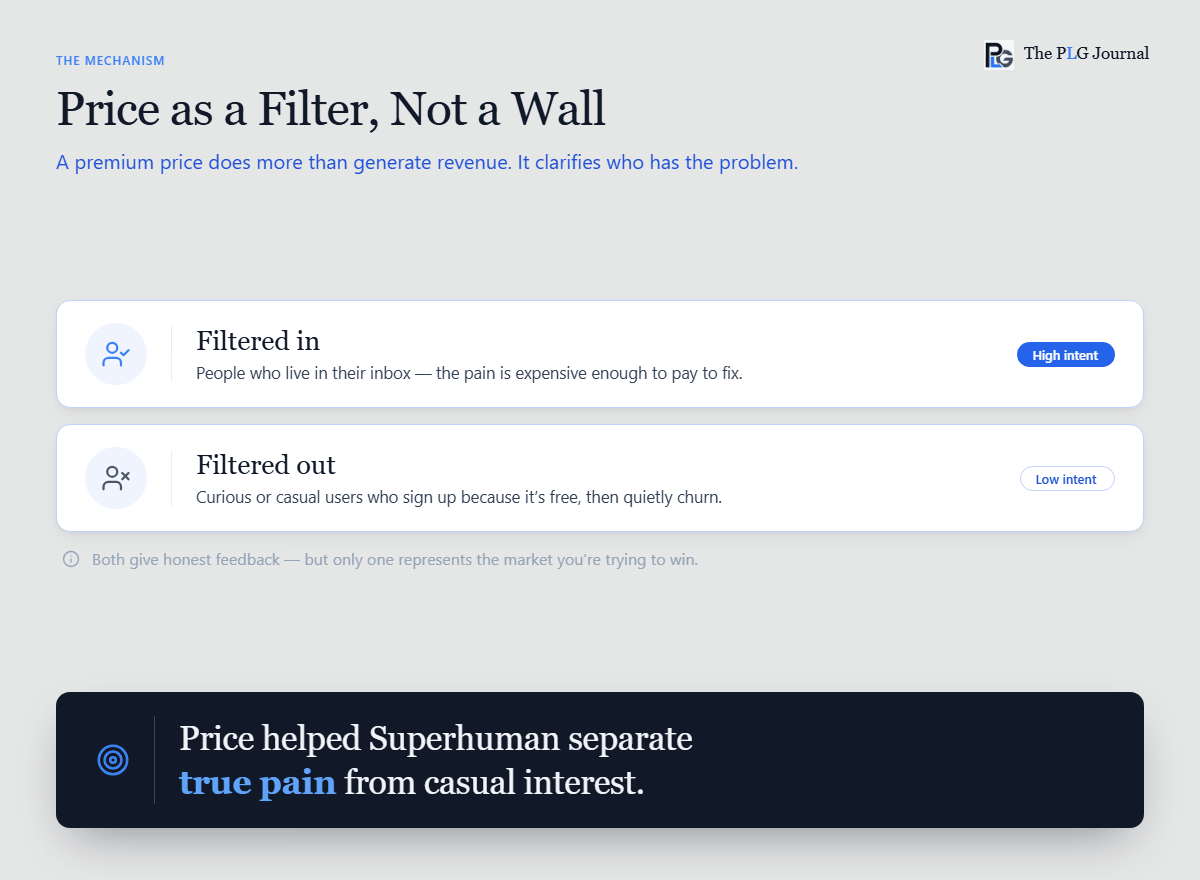Image resolution: width=1200 pixels, height=880 pixels.
Task: Click the "Price as a Filter, Not a Wall" title
Action: pos(331,108)
